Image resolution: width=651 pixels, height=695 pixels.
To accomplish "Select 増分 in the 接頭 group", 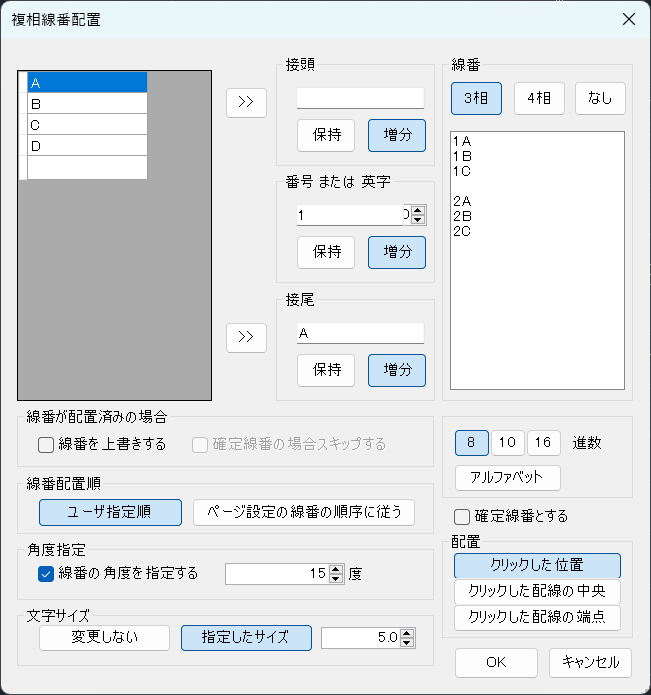I will [x=397, y=135].
